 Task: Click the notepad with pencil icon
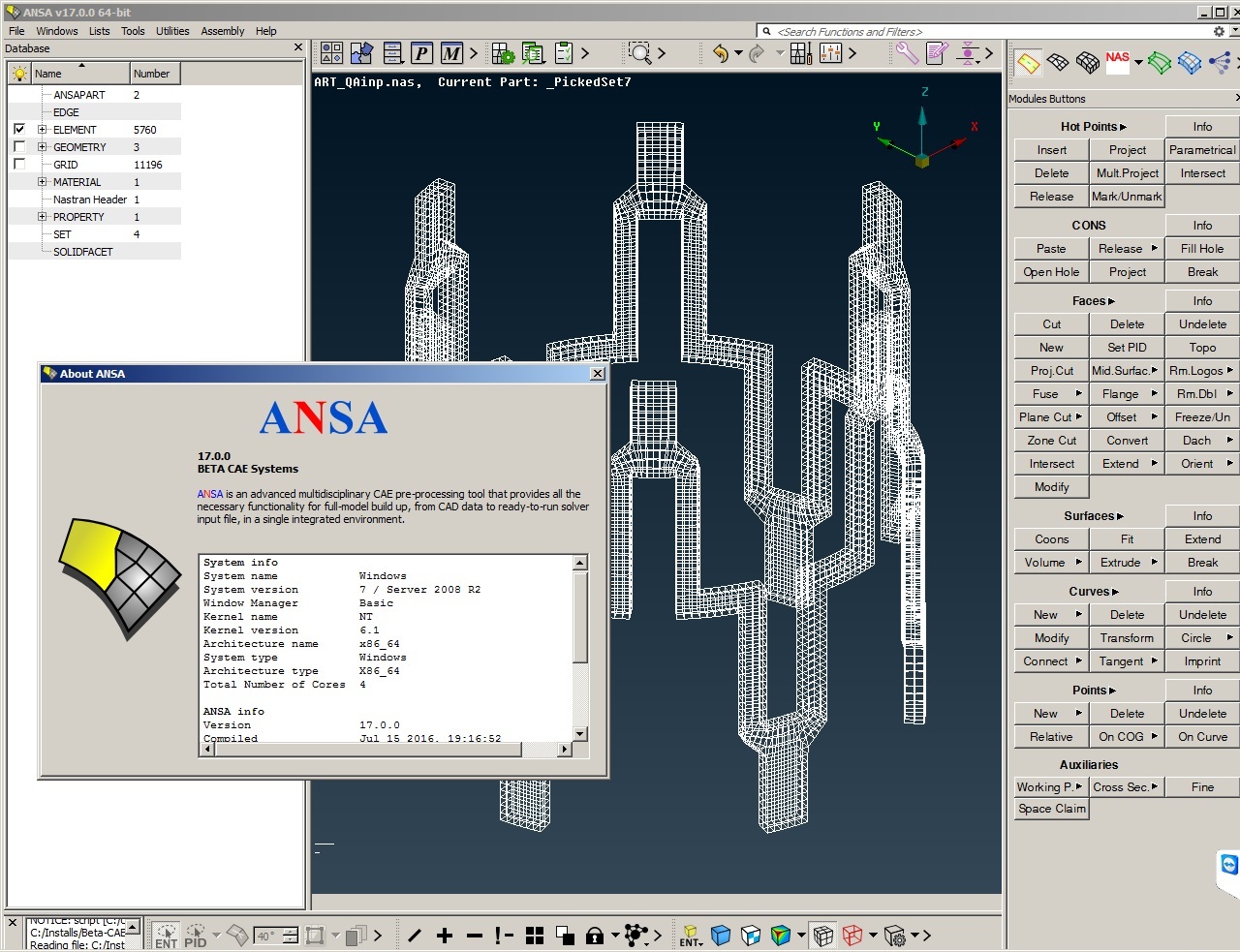tap(937, 53)
